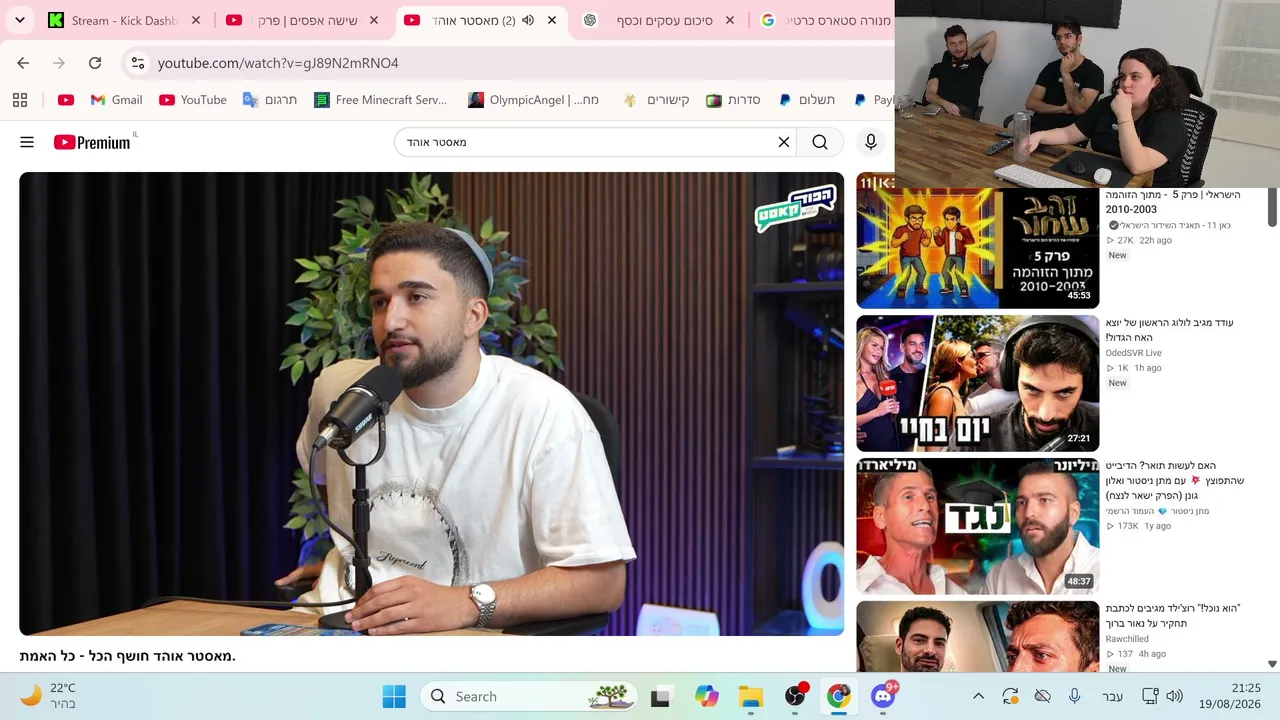This screenshot has width=1280, height=720.
Task: Click the YouTube search text field
Action: 585,142
